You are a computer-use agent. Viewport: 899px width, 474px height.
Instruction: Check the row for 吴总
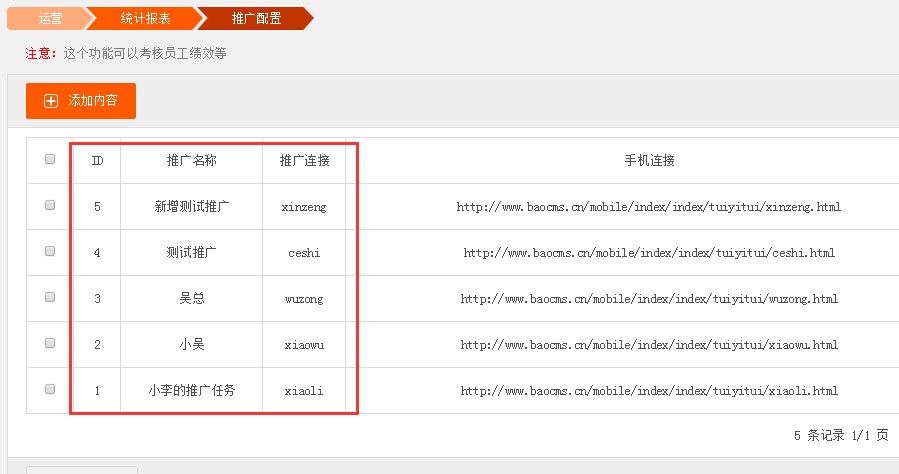pos(50,297)
